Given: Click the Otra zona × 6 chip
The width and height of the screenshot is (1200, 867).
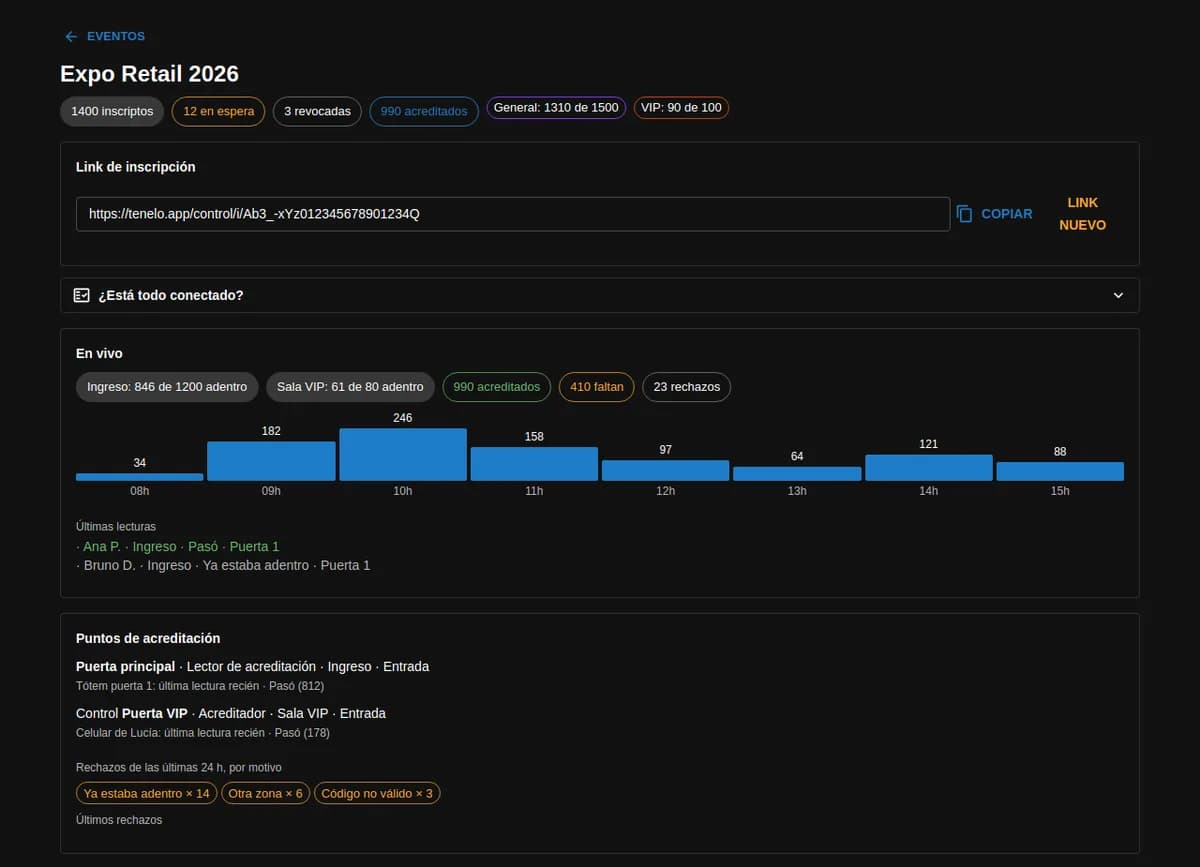Looking at the screenshot, I should tap(265, 794).
